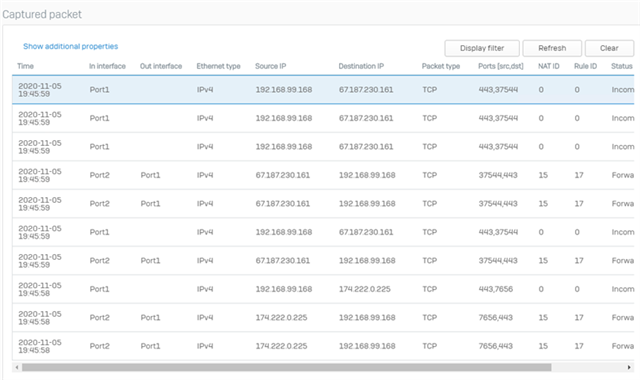Clear the captured packets list
Viewport: 640px width, 380px height.
[609, 48]
